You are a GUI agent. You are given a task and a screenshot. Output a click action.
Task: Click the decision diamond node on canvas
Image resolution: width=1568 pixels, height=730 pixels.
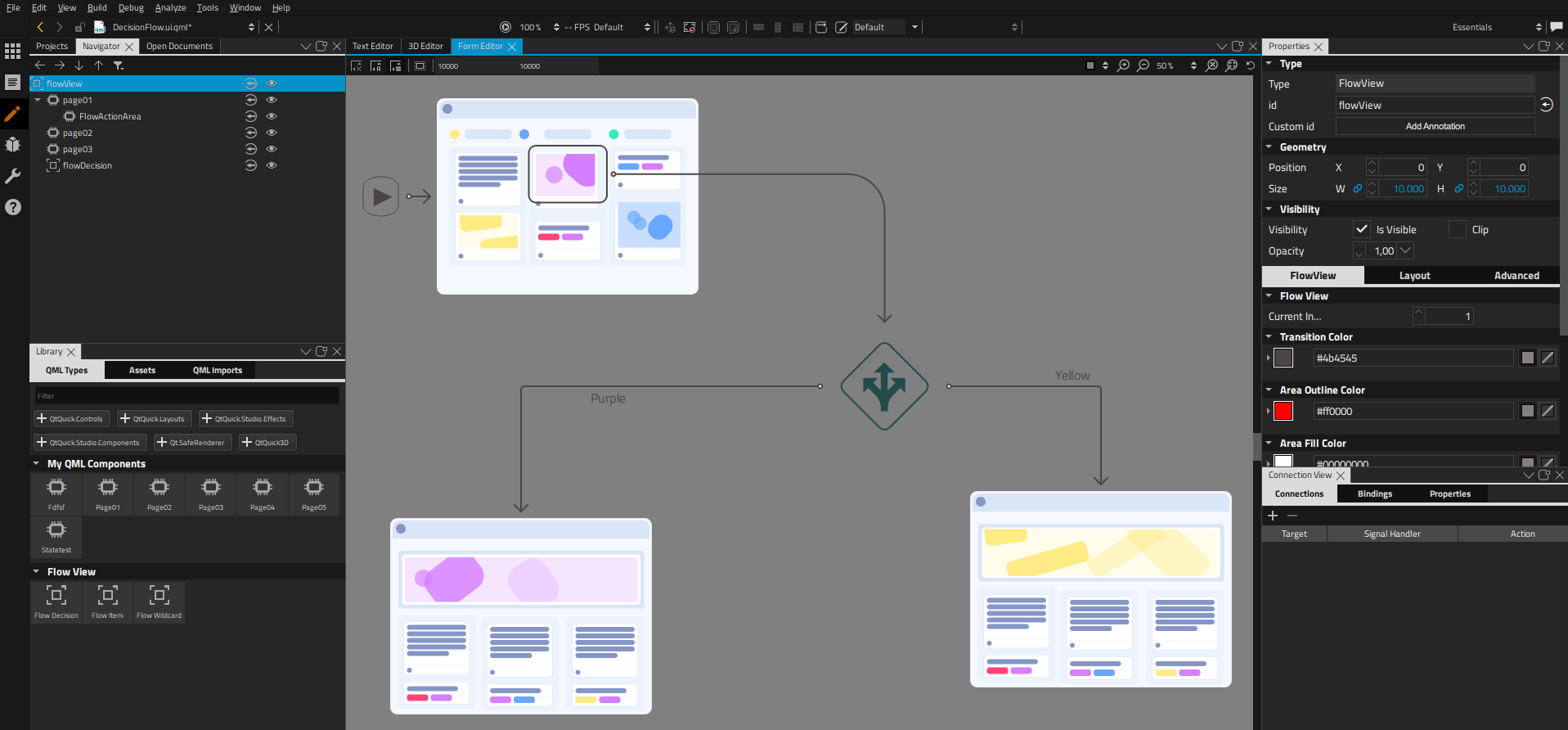point(884,386)
